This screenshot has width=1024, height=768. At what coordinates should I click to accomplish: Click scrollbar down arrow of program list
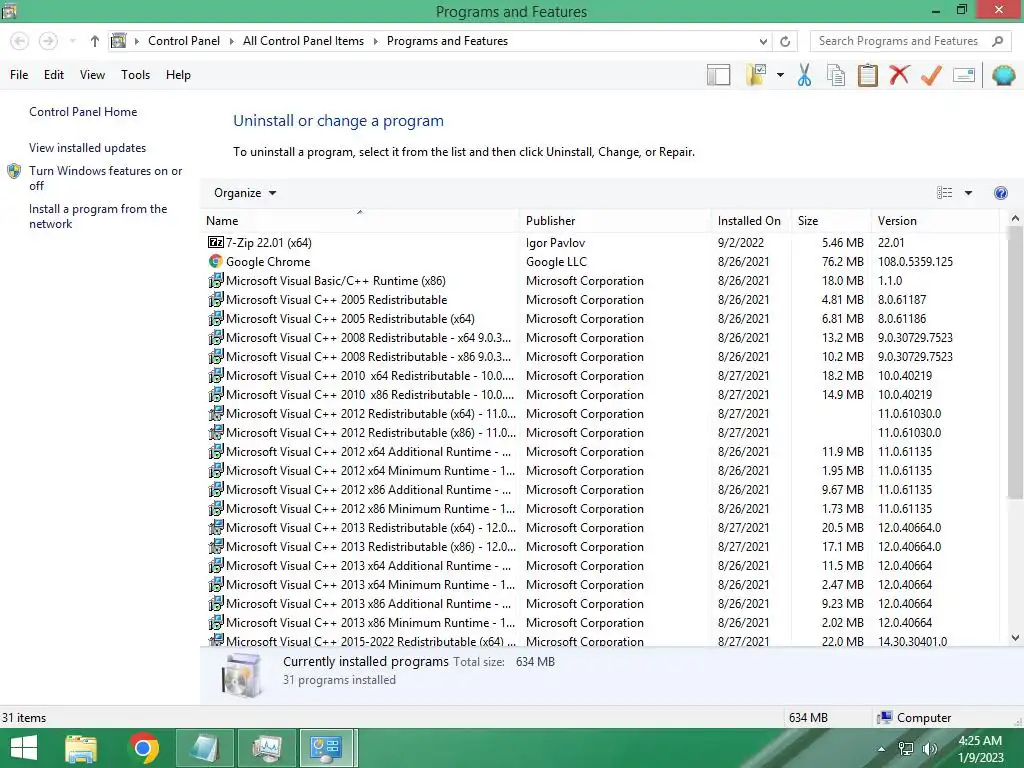[1015, 637]
